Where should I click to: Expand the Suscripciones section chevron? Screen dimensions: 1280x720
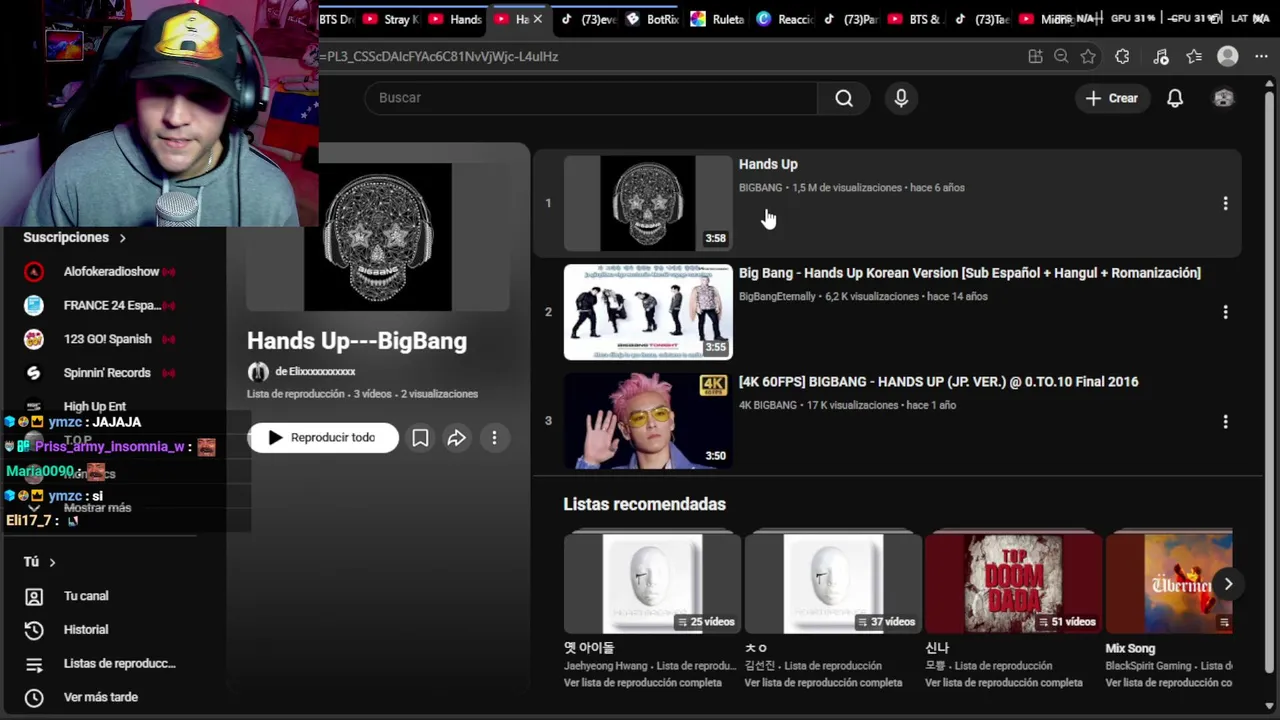coord(123,238)
